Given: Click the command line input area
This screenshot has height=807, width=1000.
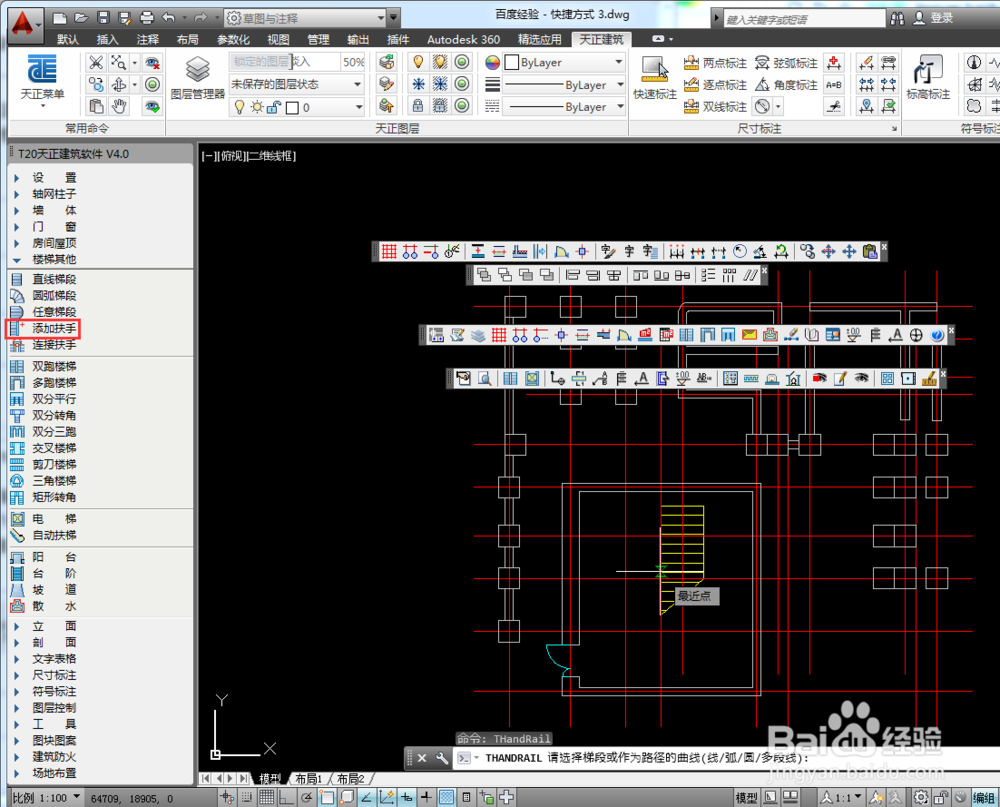Looking at the screenshot, I should pyautogui.click(x=727, y=758).
